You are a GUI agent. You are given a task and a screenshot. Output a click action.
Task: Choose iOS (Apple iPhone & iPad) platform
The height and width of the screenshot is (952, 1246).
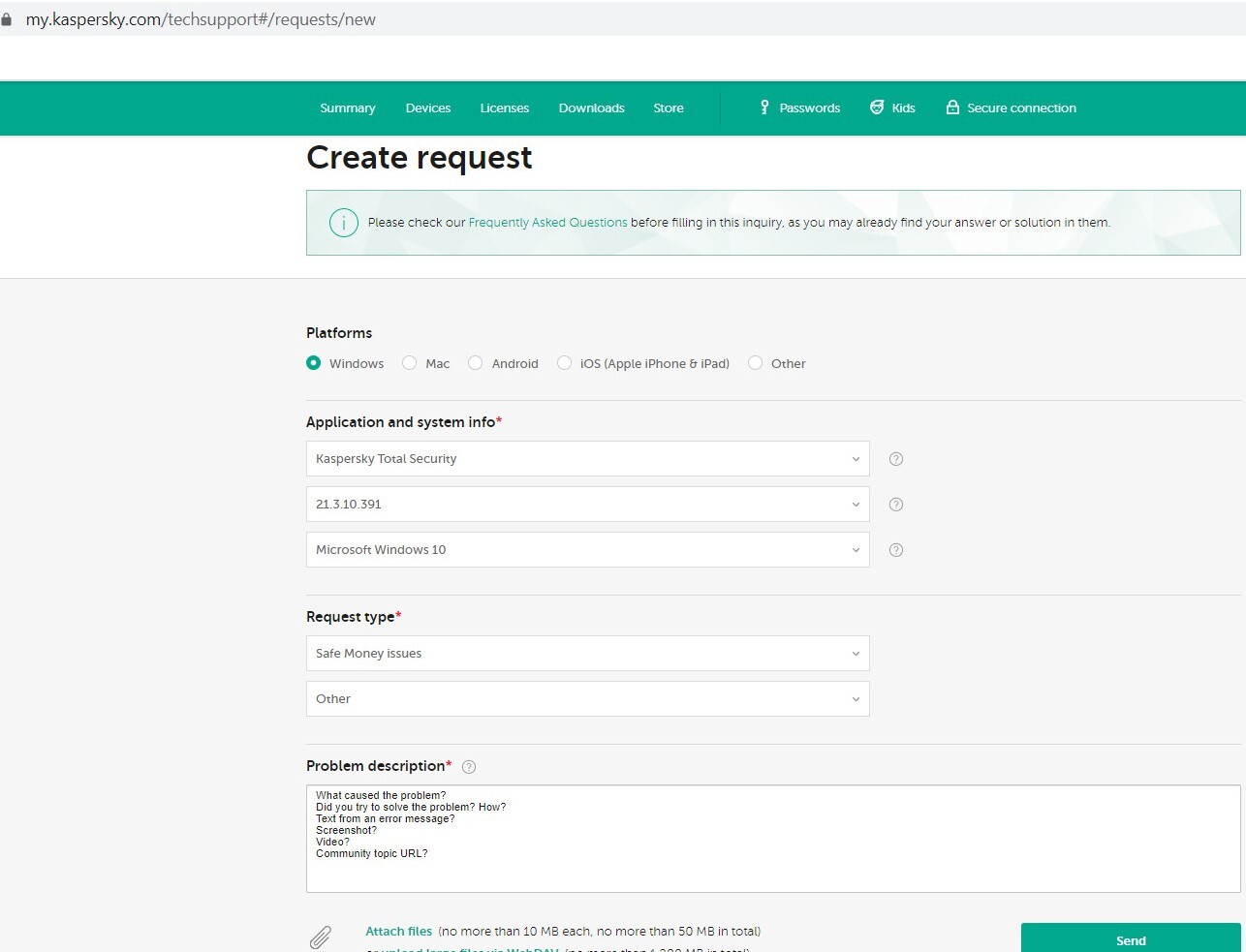(564, 363)
